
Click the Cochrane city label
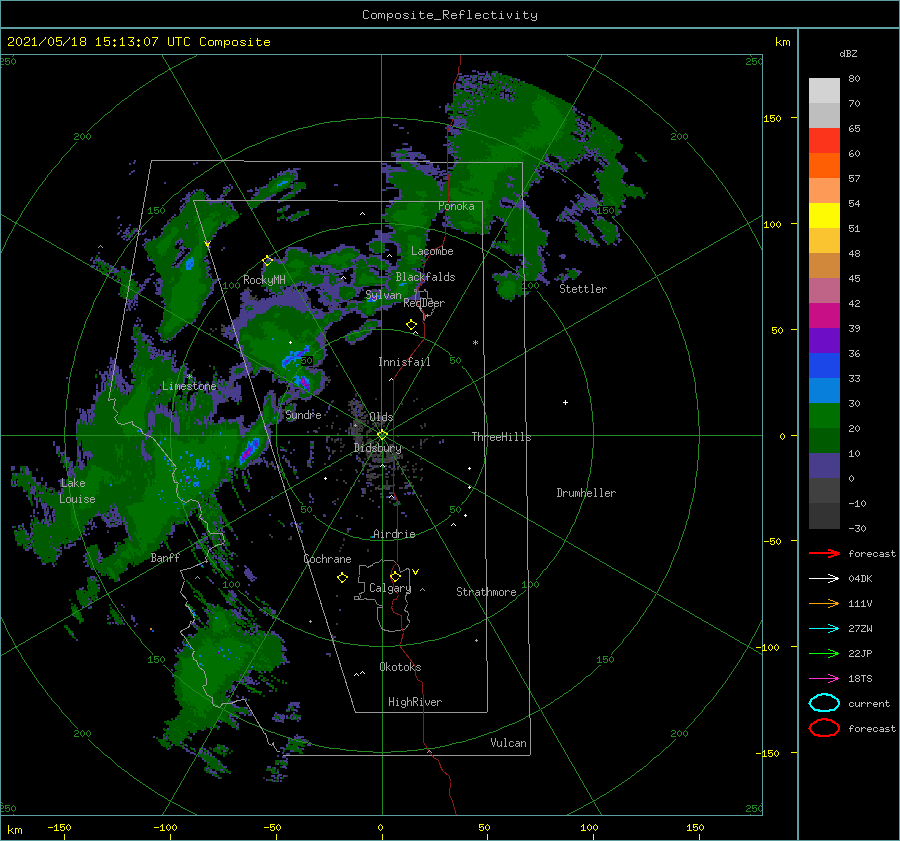point(327,559)
